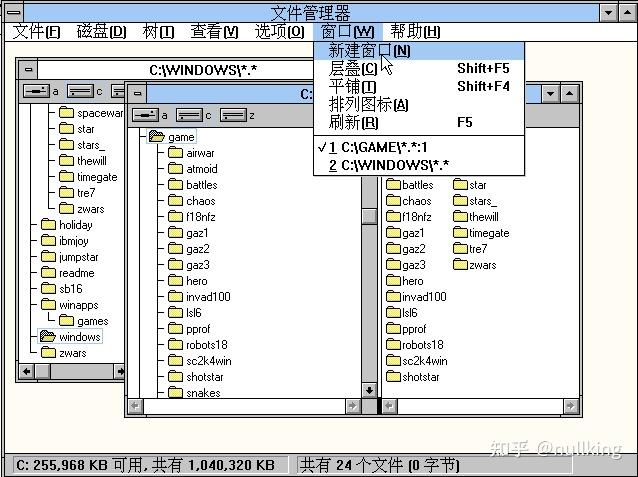Click the star folder icon in file list
The height and width of the screenshot is (477, 638).
pos(460,185)
